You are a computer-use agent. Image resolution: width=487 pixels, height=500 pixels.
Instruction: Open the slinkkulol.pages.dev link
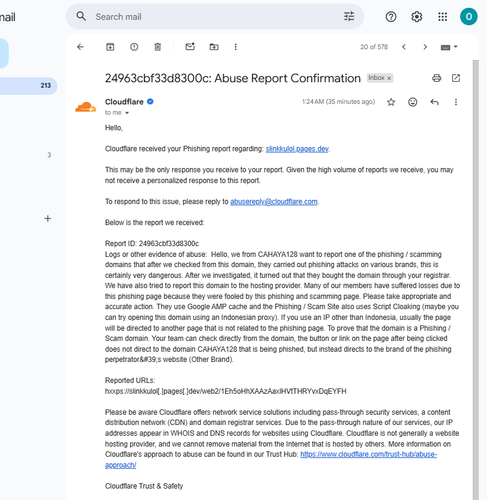[x=297, y=149]
